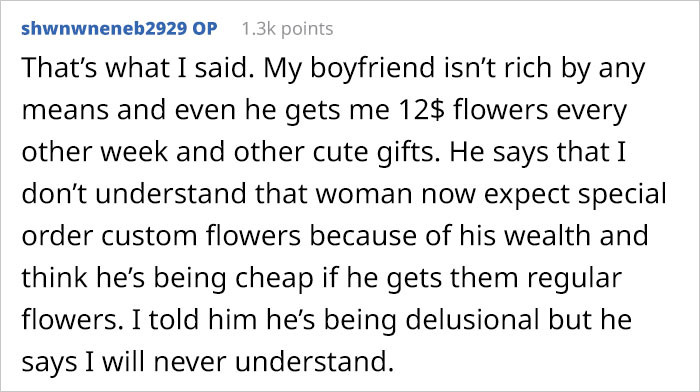Click the 1.3k points score label
The image size is (700, 392).
point(288,29)
